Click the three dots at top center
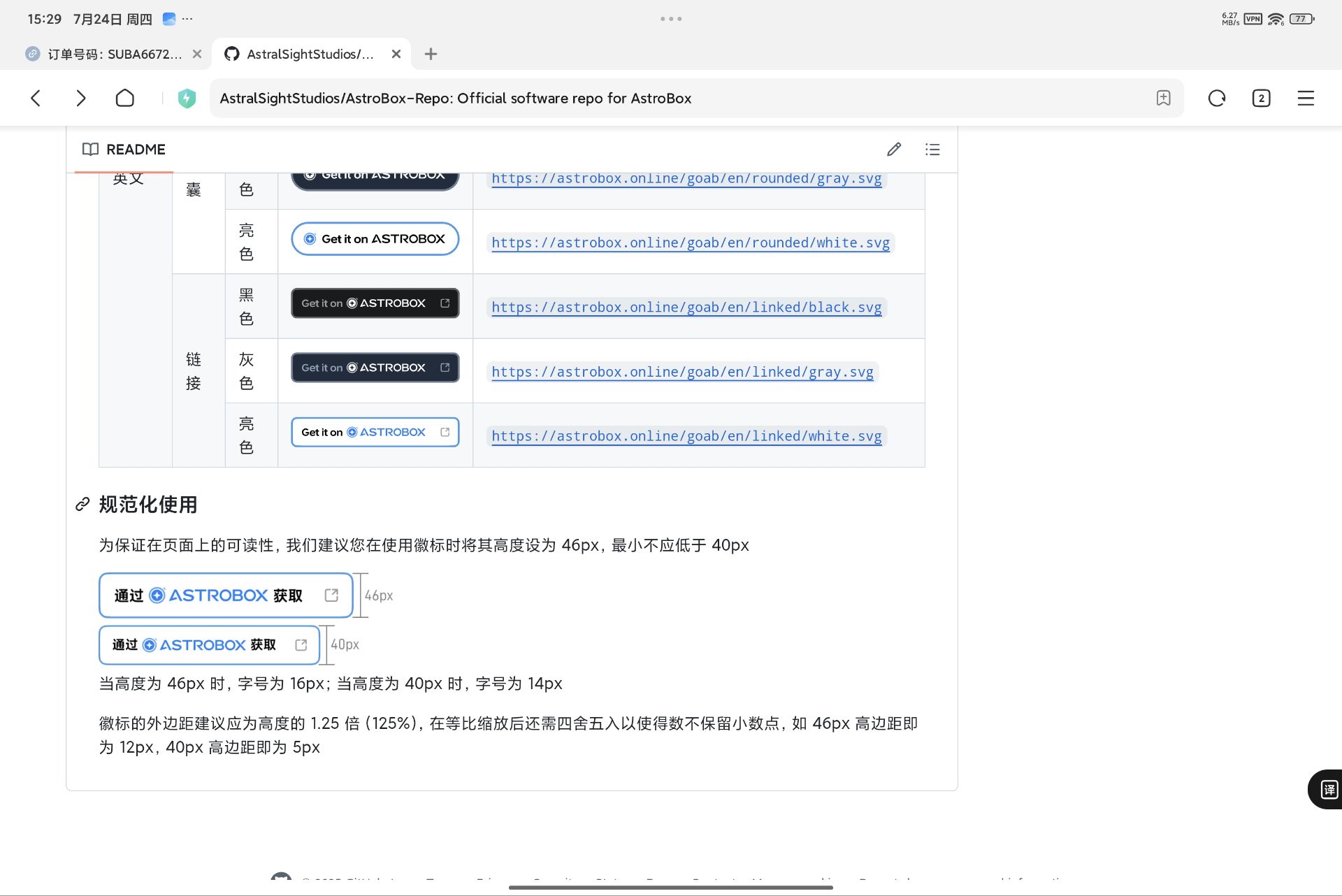This screenshot has width=1342, height=896. [x=671, y=19]
